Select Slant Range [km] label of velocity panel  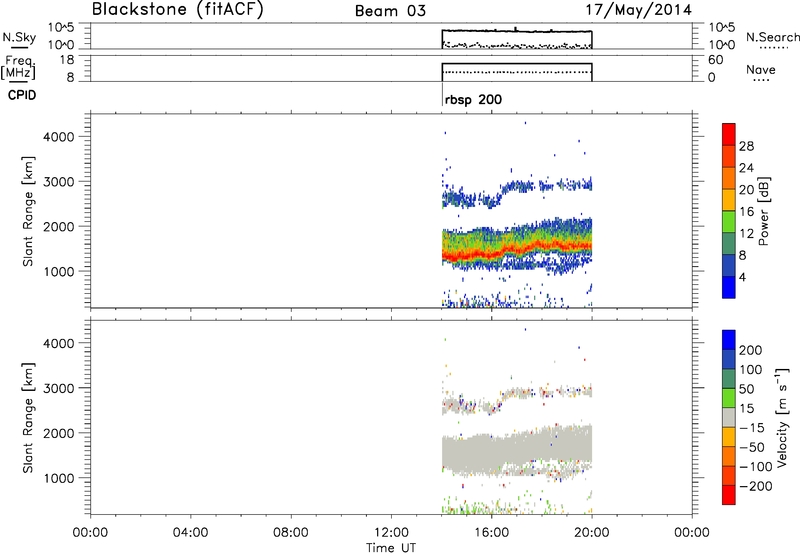(x=28, y=418)
